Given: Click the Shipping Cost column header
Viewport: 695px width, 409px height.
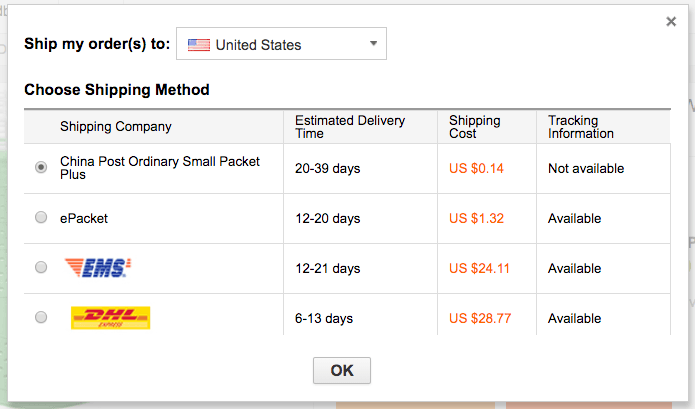Looking at the screenshot, I should coord(474,127).
